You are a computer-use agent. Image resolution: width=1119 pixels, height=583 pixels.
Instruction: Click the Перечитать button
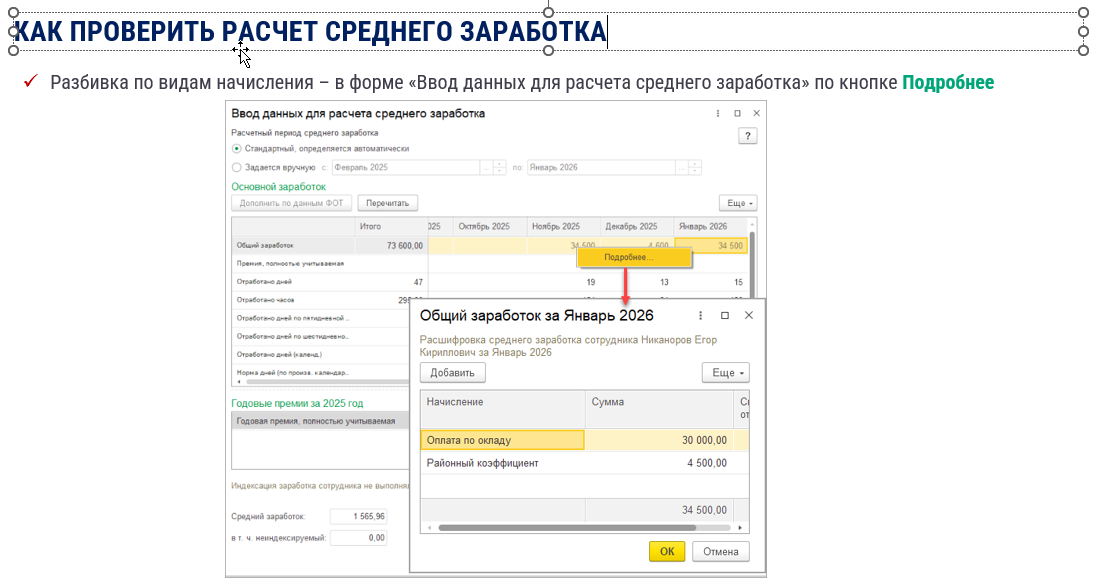tap(388, 203)
